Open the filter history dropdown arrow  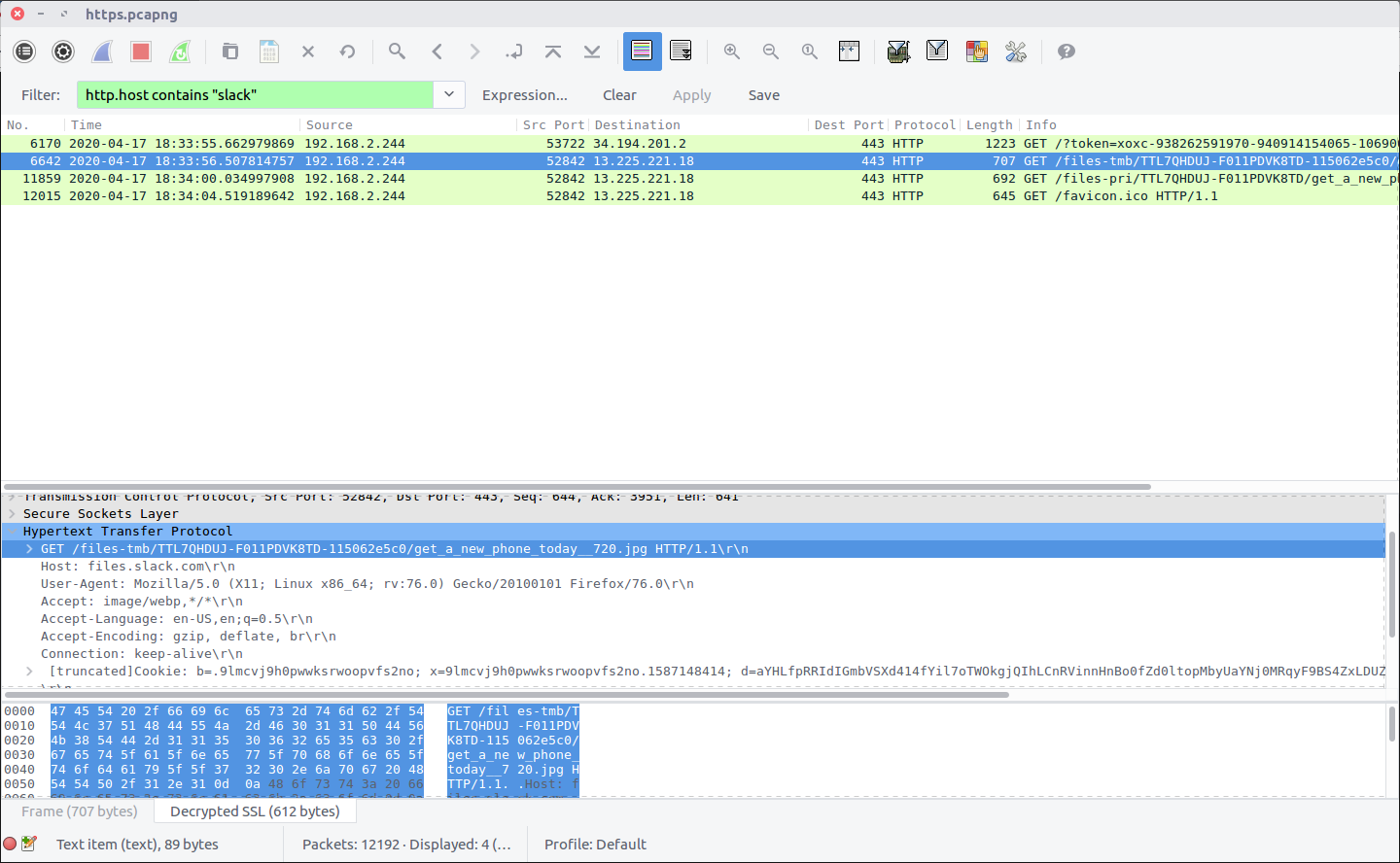coord(449,94)
